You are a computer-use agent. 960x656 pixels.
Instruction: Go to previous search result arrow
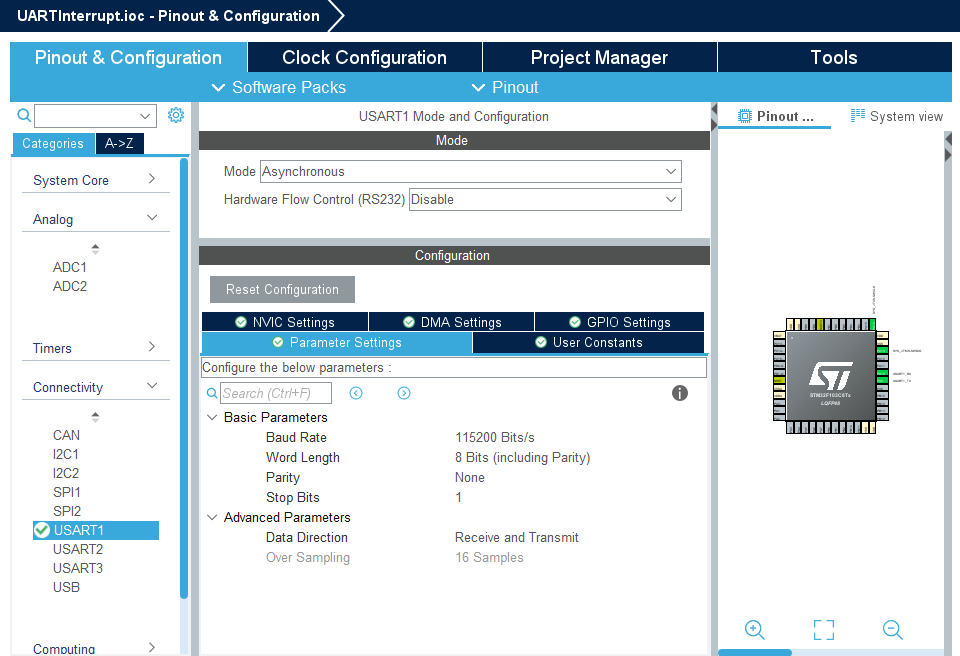click(x=356, y=393)
